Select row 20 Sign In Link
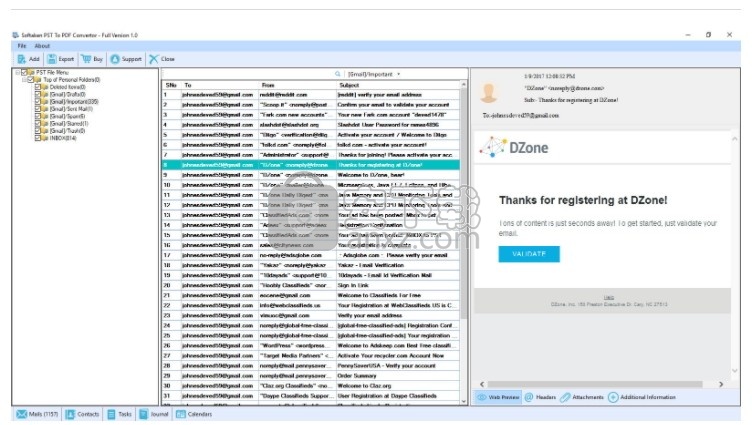 point(311,285)
